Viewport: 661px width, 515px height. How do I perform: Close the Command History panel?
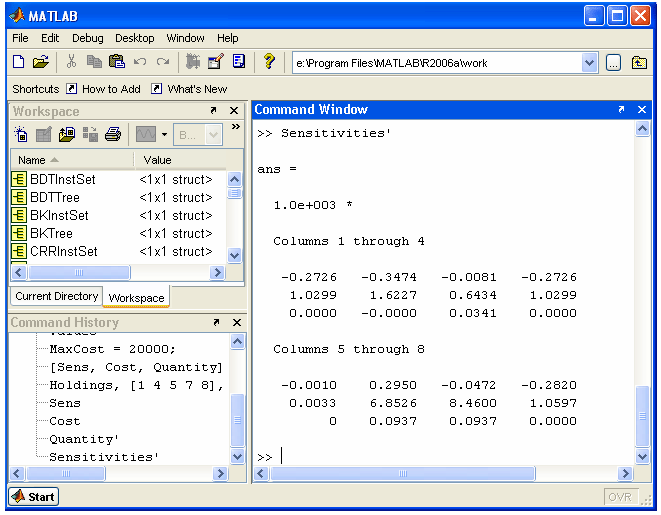237,322
